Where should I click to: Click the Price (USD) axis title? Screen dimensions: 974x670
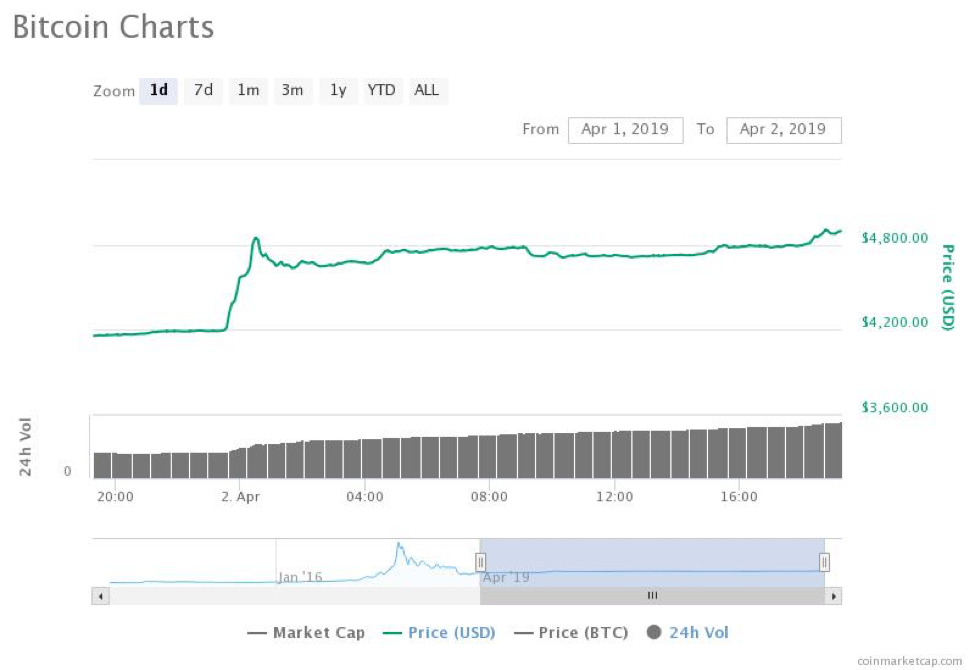[947, 287]
